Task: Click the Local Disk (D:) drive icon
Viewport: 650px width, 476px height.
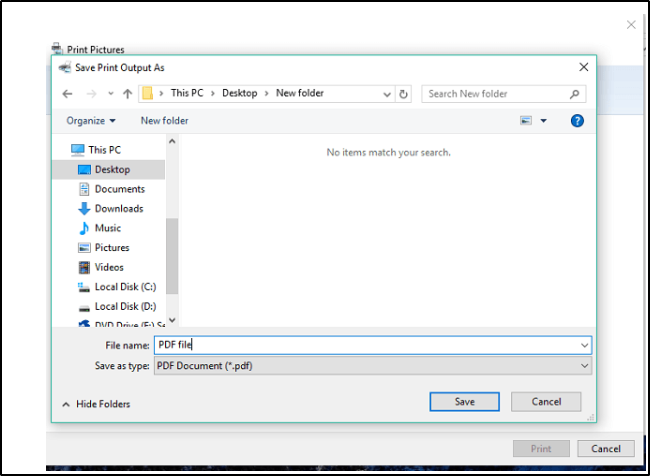Action: [84, 308]
